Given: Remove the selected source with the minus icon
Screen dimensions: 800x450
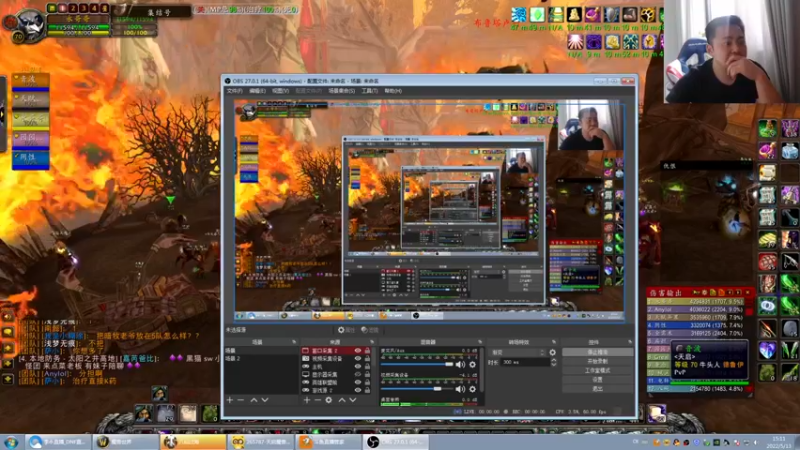Looking at the screenshot, I should pyautogui.click(x=317, y=400).
